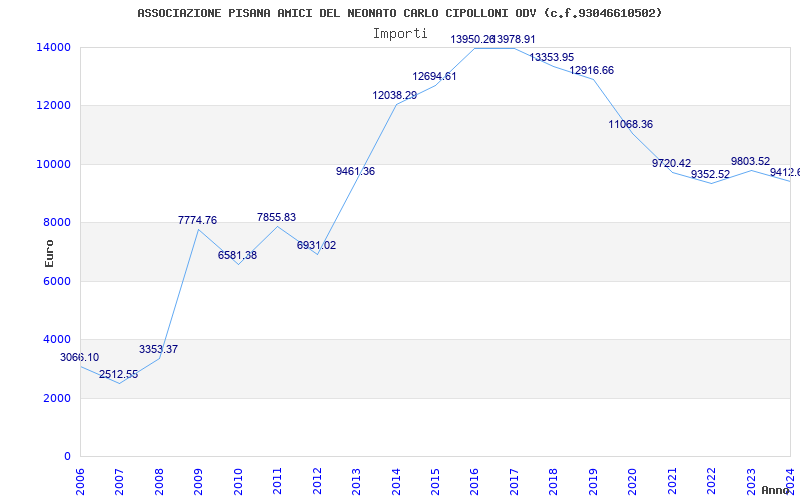The width and height of the screenshot is (800, 500).
Task: Click x-axis year label 2012
Action: click(317, 481)
